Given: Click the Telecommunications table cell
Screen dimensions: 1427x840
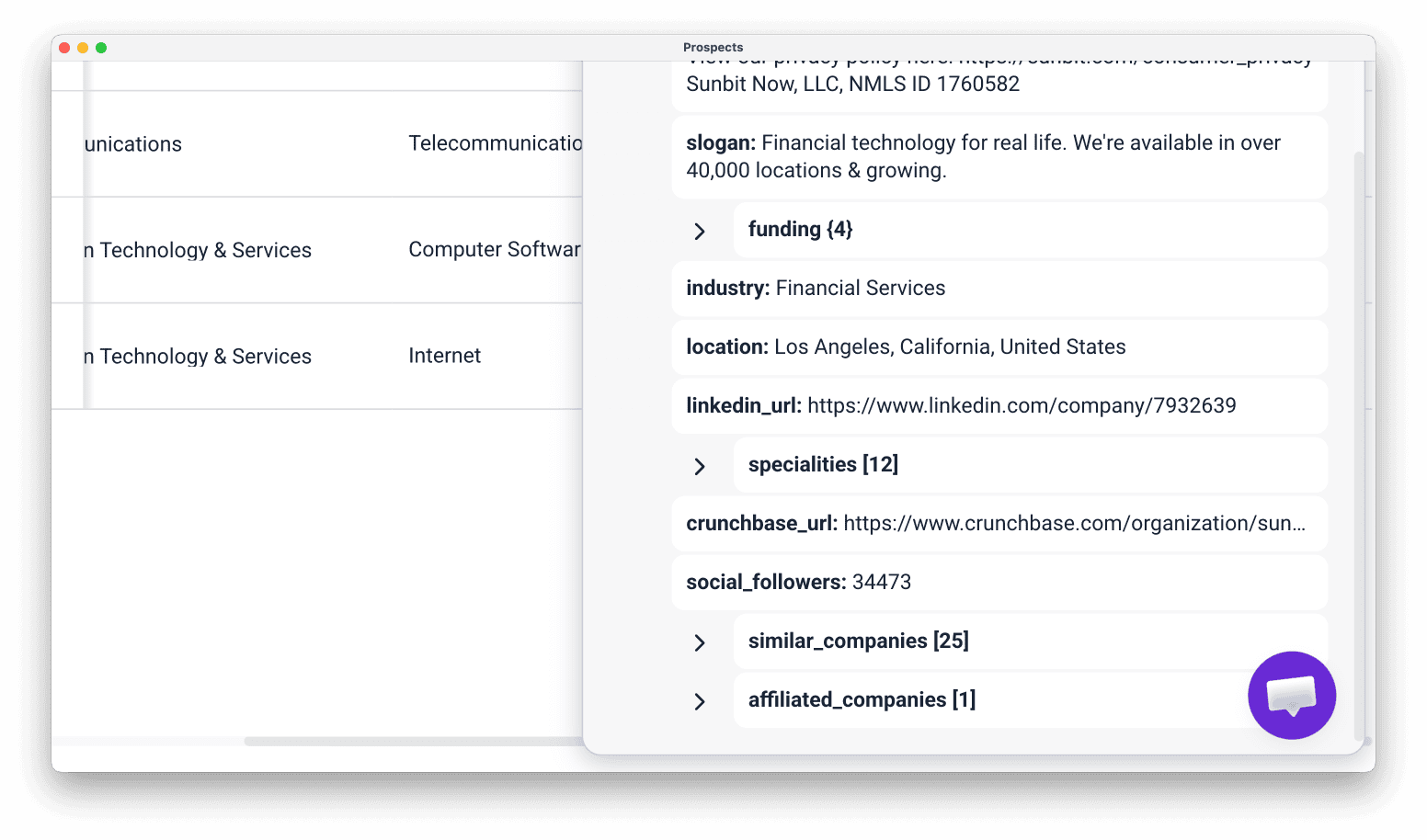Looking at the screenshot, I should tap(495, 143).
